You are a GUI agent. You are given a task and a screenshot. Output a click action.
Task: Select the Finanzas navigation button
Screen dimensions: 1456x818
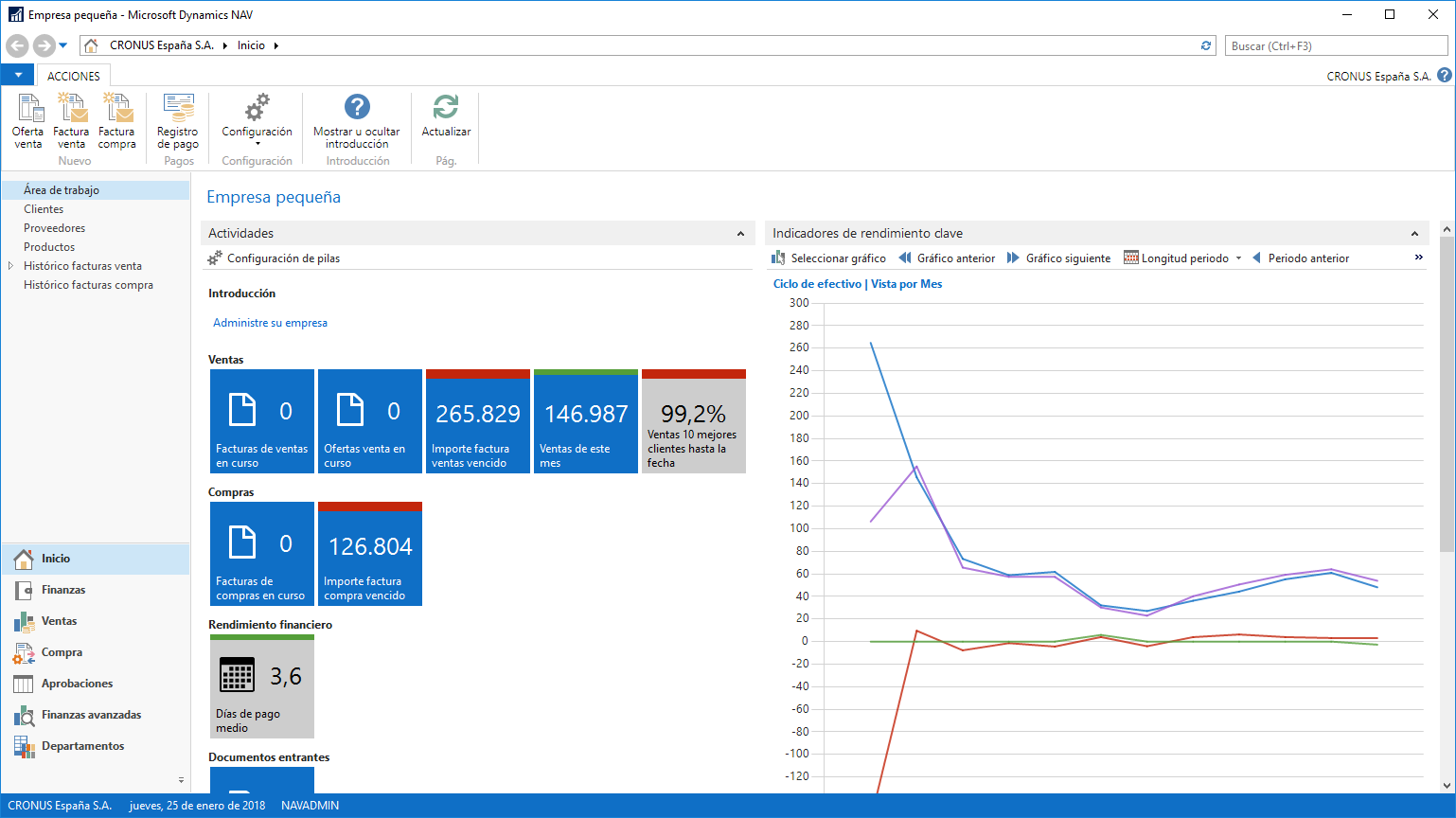coord(96,590)
